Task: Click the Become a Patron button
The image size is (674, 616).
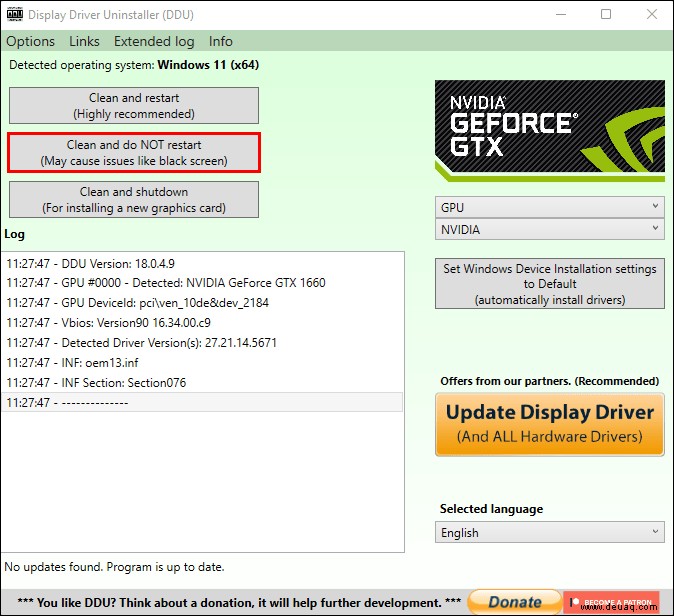Action: (x=611, y=602)
